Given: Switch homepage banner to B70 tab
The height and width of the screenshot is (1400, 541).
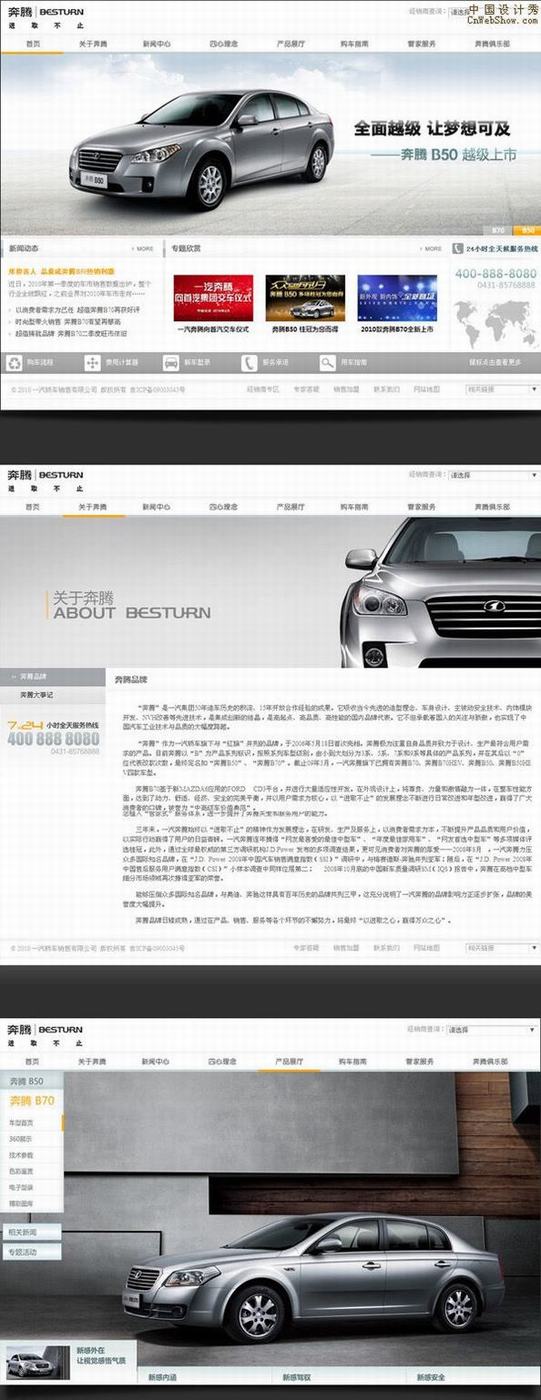Looking at the screenshot, I should [x=499, y=230].
